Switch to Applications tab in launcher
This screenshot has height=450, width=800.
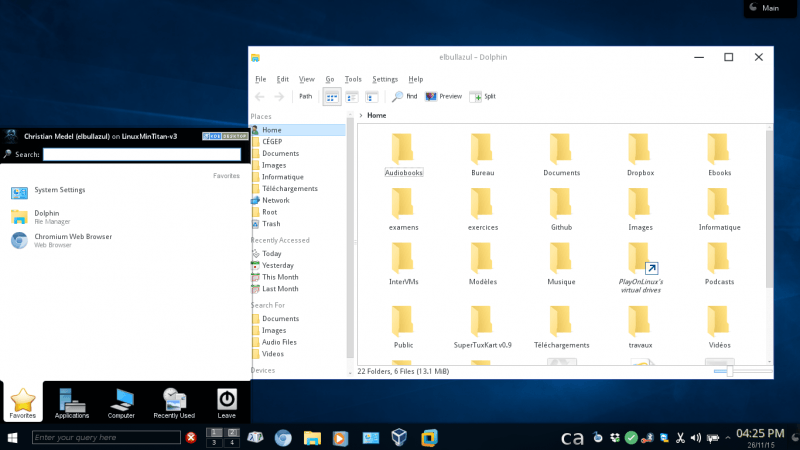(72, 401)
